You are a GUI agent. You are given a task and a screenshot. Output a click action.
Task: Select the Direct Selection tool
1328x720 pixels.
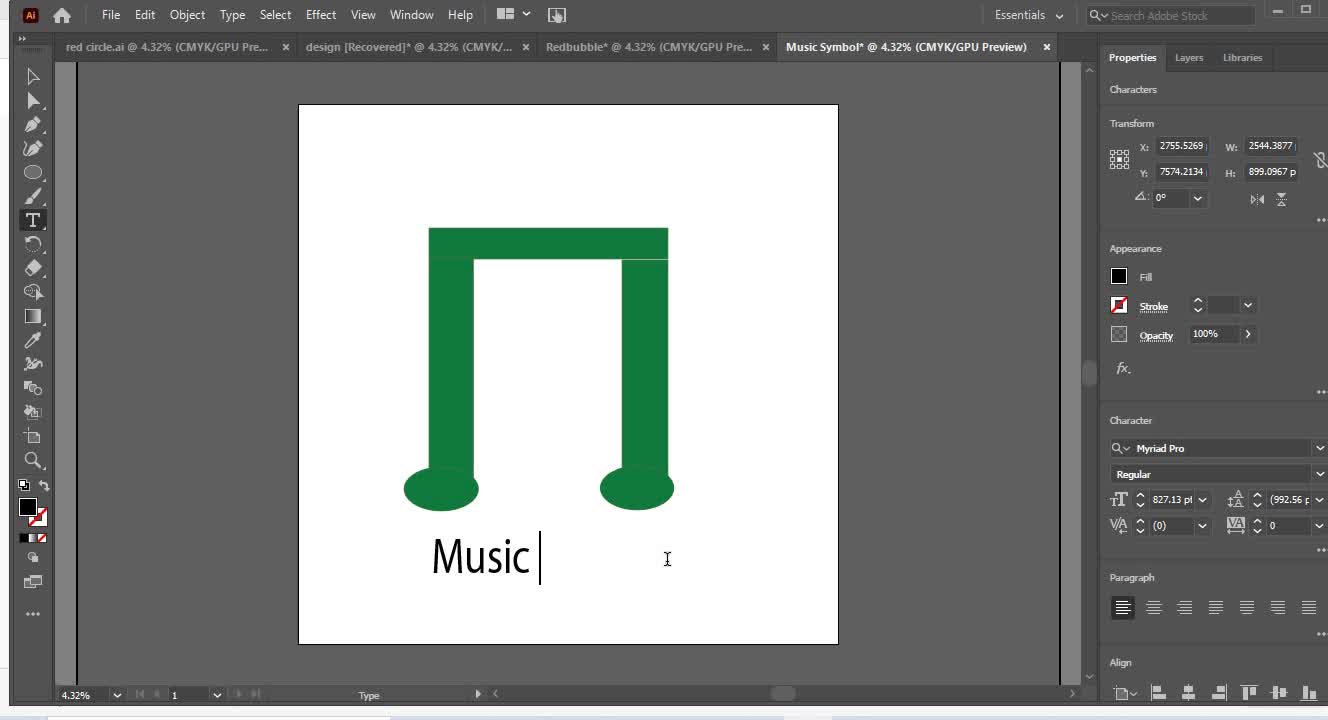coord(33,100)
